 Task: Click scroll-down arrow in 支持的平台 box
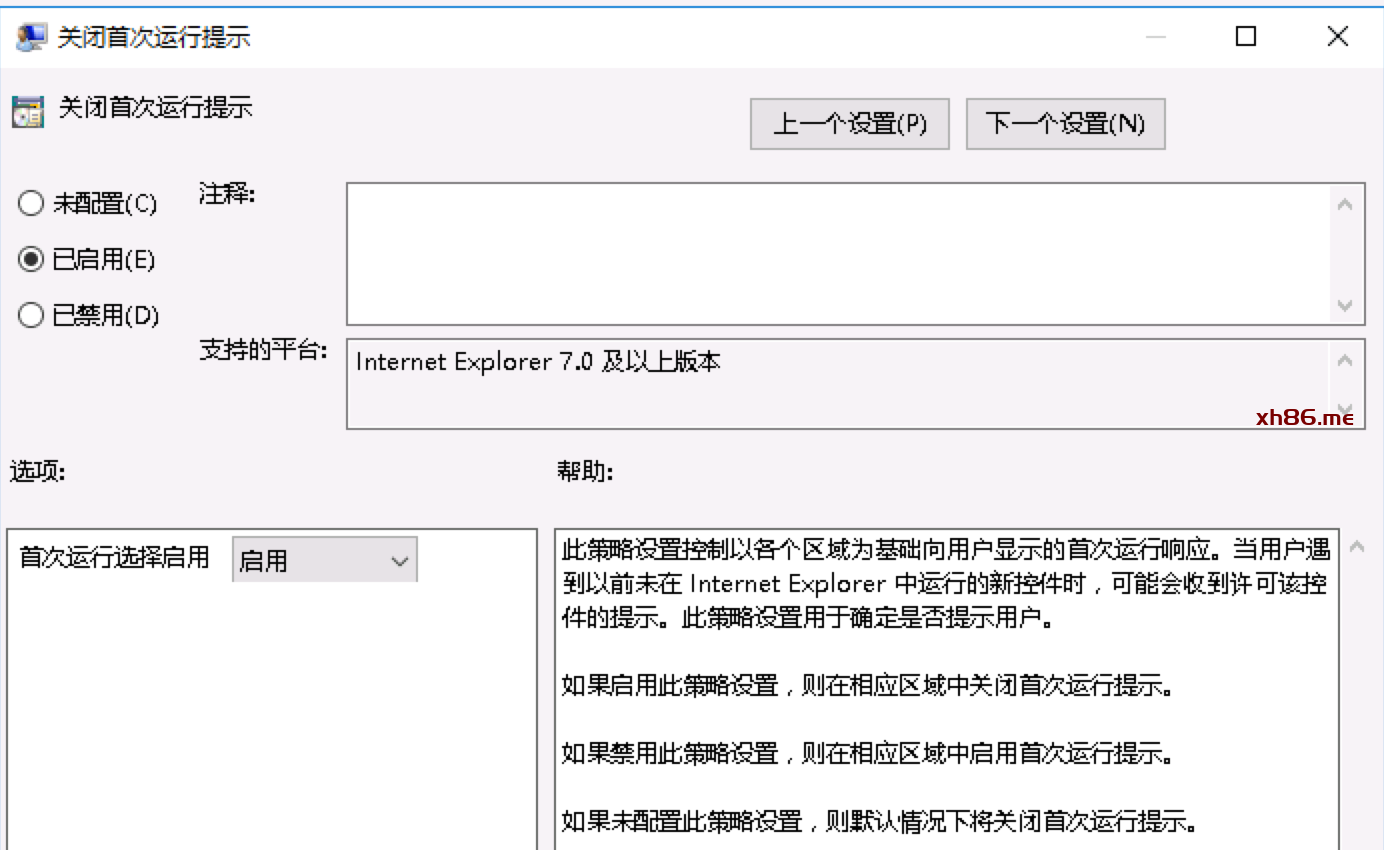(1345, 408)
